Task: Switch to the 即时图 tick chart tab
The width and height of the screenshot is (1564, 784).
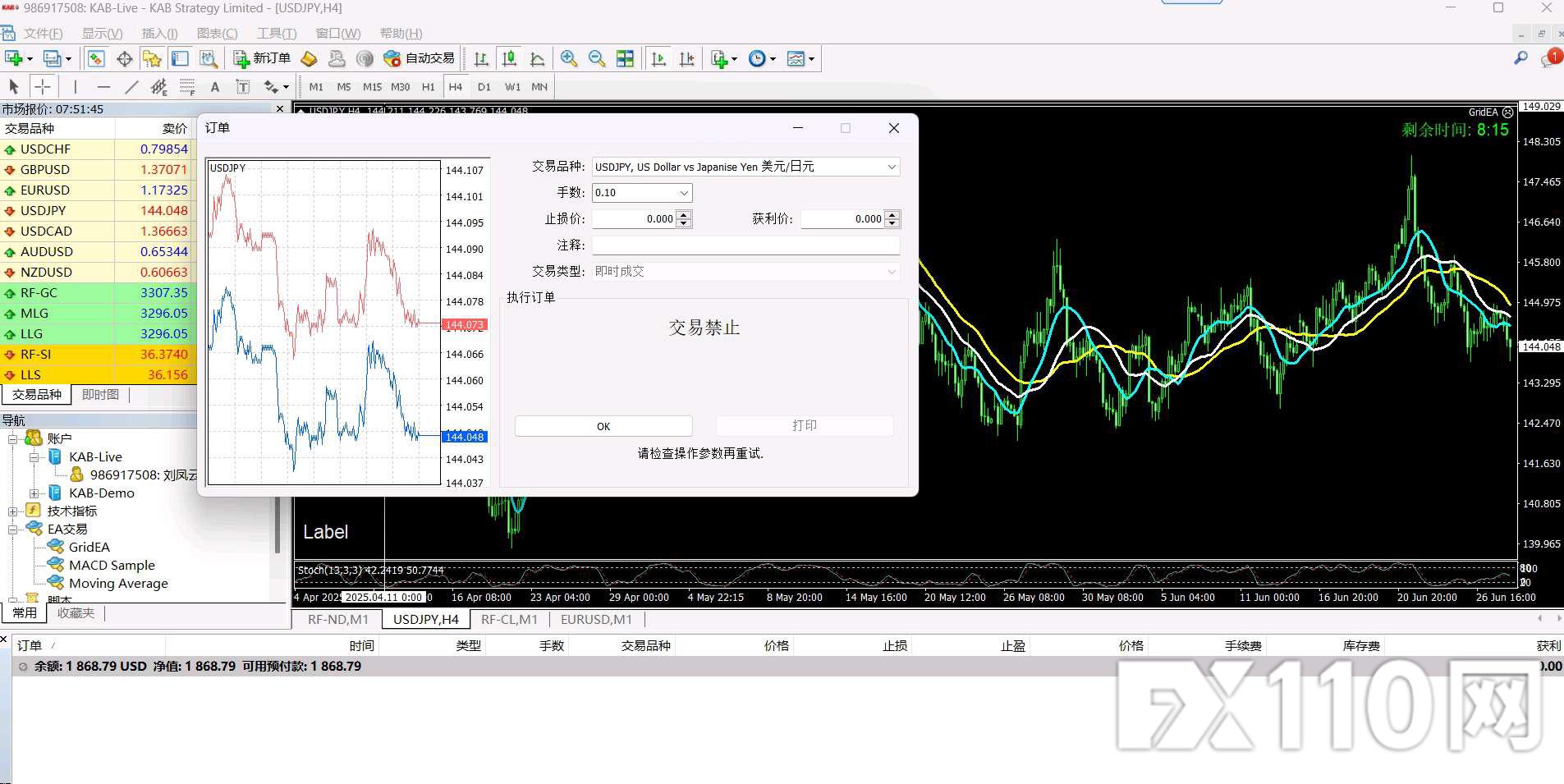Action: pyautogui.click(x=100, y=395)
